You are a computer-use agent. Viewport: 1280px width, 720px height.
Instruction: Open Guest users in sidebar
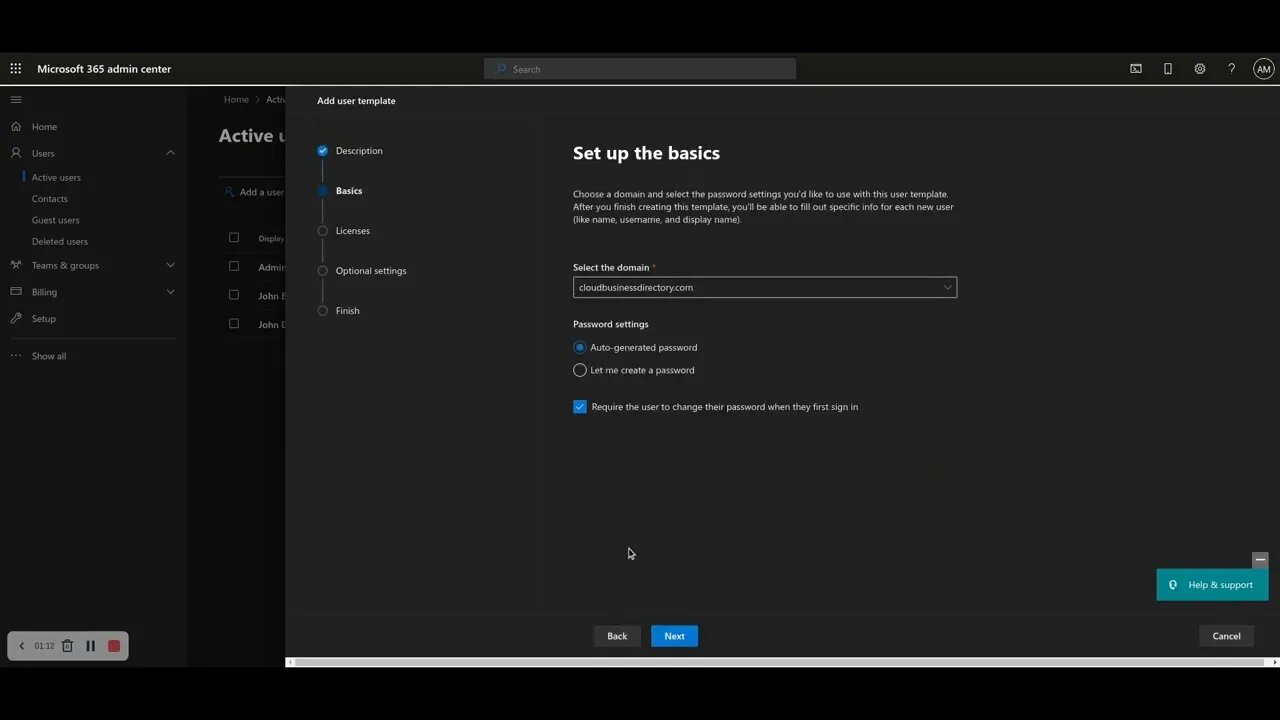click(x=56, y=220)
